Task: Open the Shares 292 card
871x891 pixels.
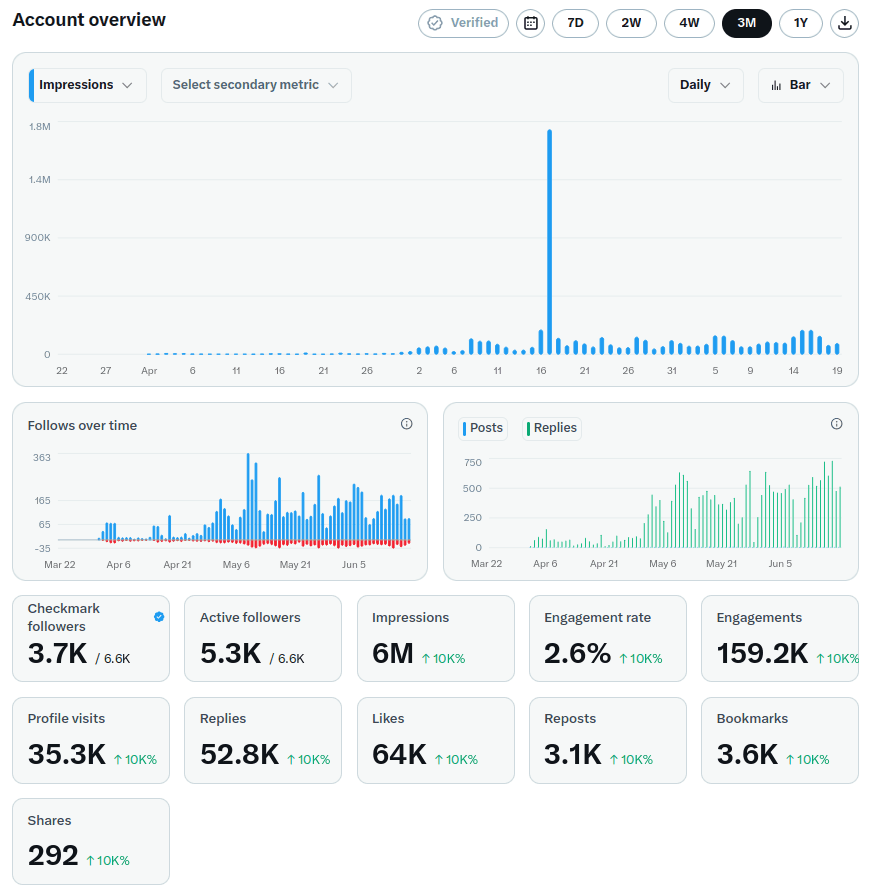Action: pos(91,842)
